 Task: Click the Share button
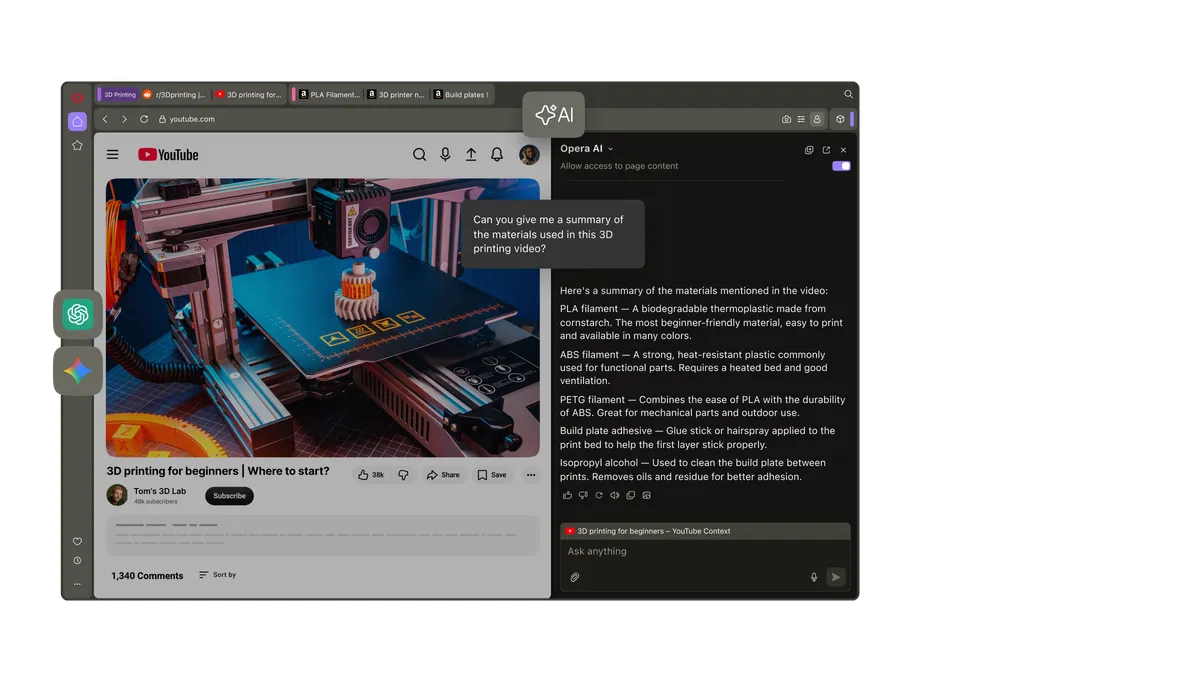443,475
